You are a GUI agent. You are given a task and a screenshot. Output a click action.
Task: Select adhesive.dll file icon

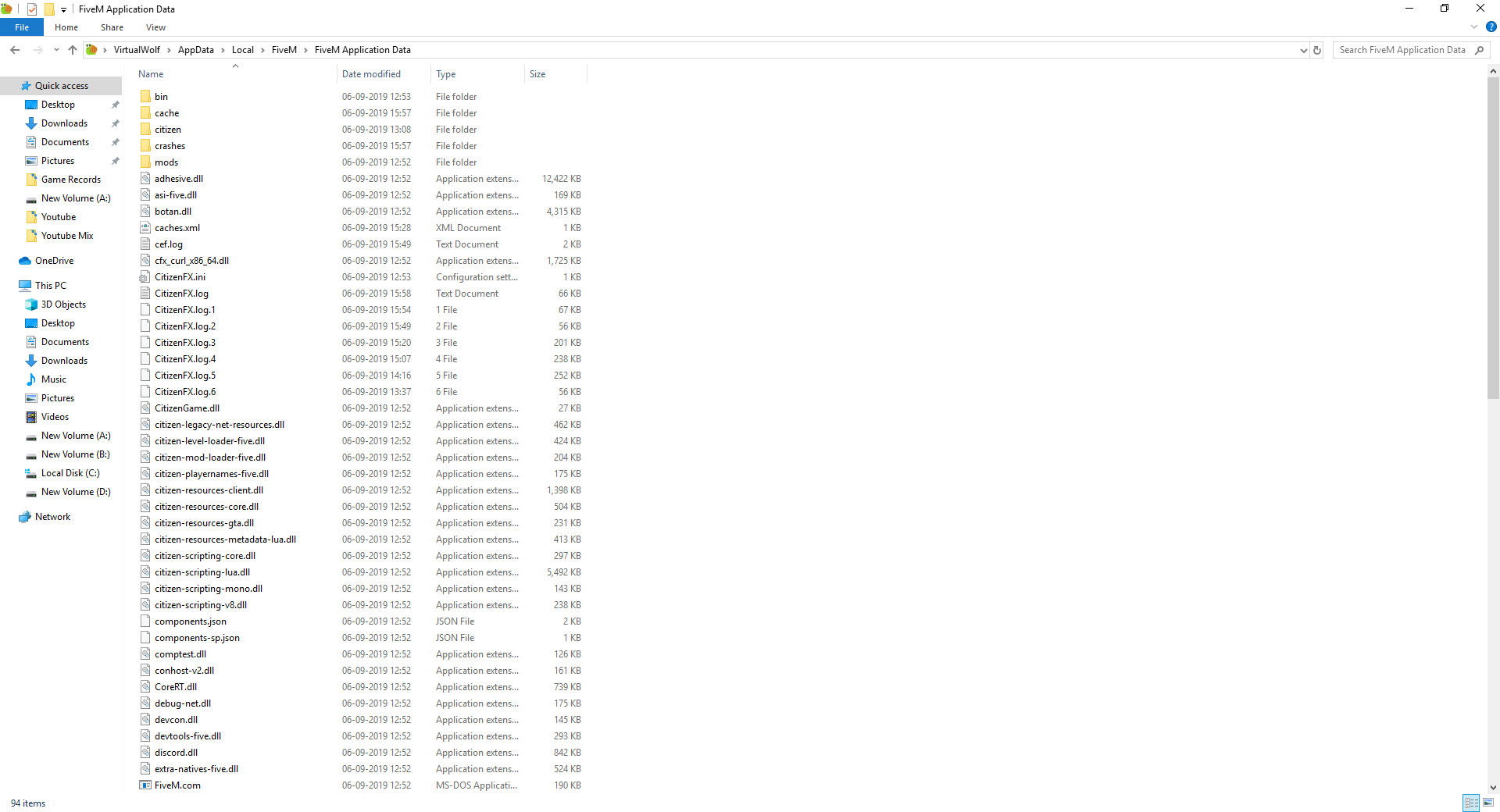point(145,179)
